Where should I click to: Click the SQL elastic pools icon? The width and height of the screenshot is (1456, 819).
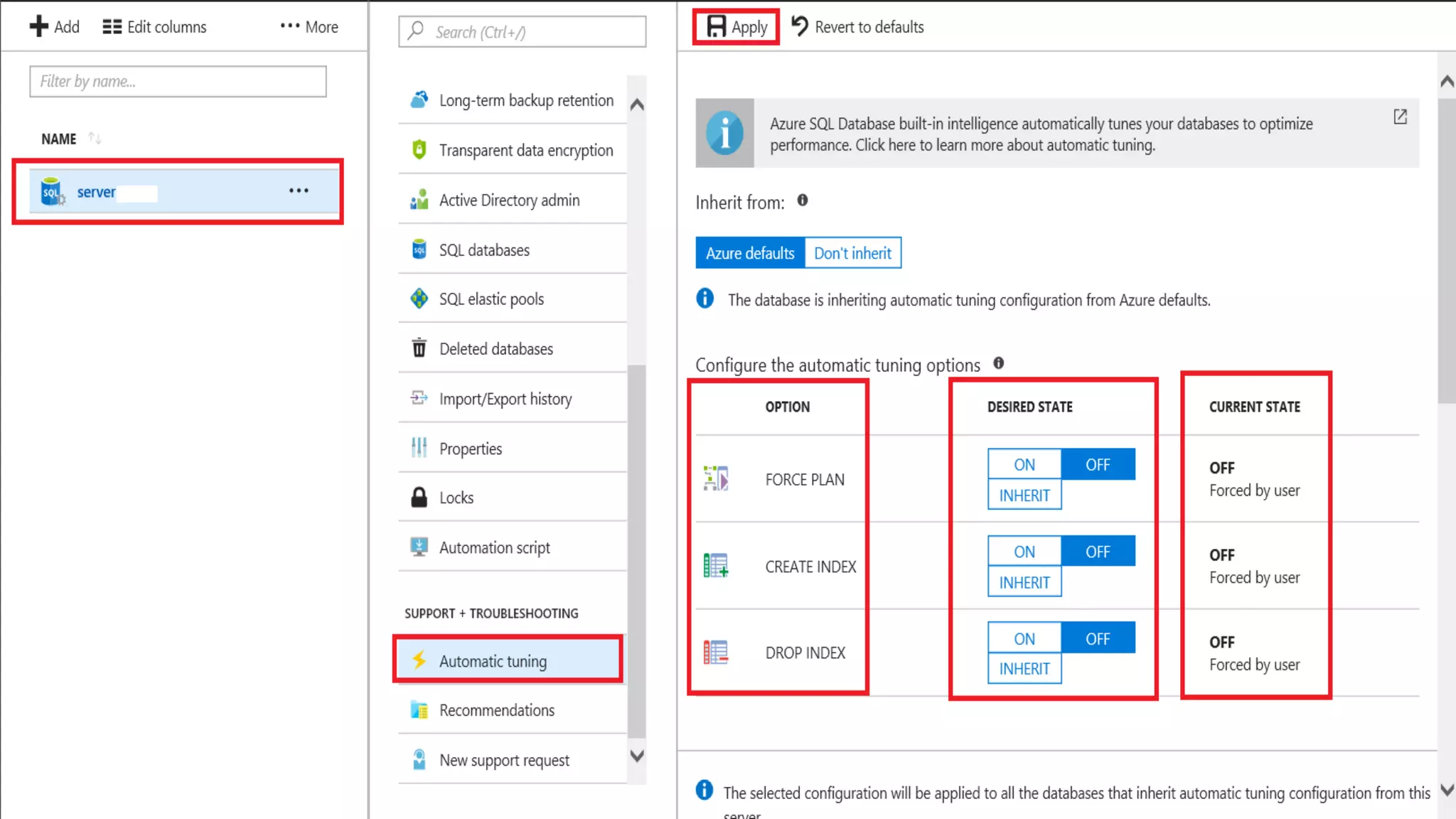419,299
